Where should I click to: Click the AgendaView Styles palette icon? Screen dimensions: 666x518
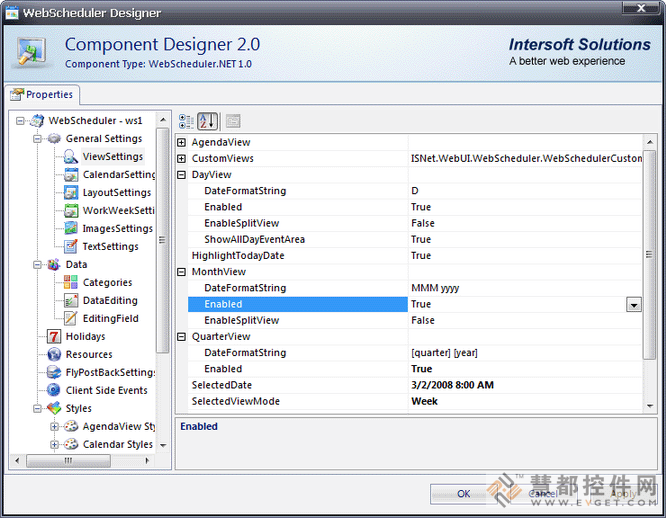[x=71, y=426]
